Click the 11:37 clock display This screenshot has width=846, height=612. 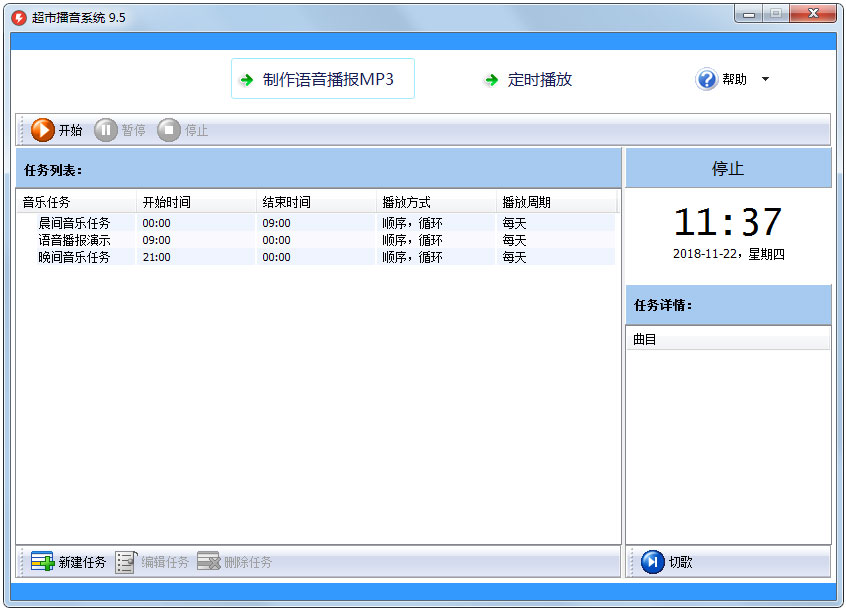pos(728,222)
